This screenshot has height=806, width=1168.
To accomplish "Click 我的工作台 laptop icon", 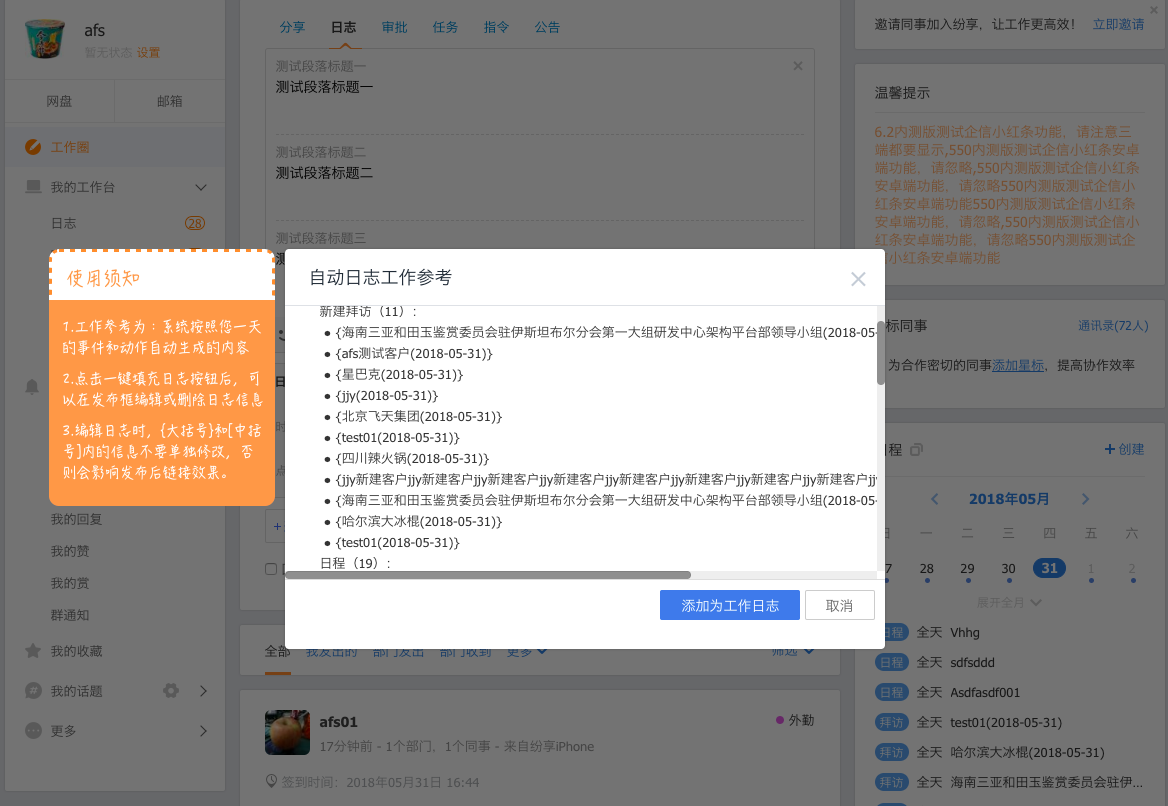I will tap(33, 187).
